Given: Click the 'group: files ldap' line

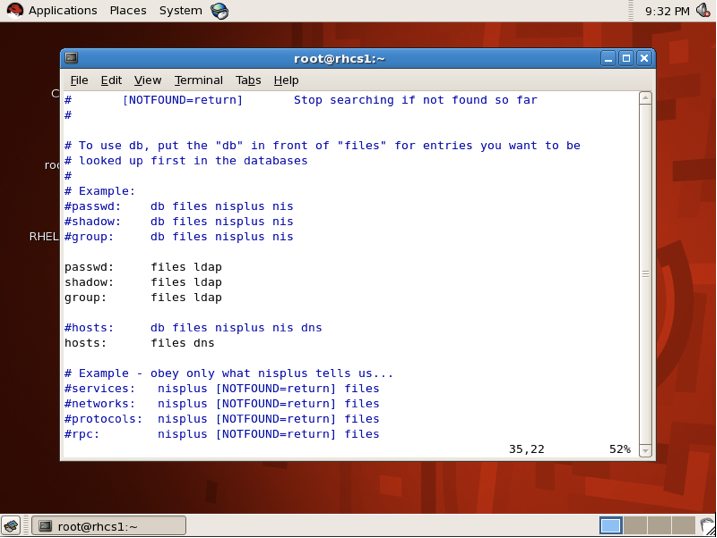Looking at the screenshot, I should pyautogui.click(x=143, y=297).
